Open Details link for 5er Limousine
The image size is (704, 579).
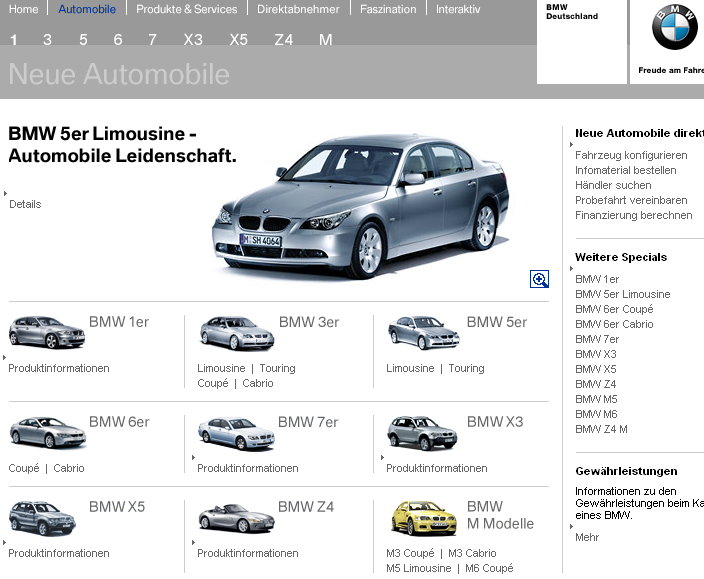(25, 204)
